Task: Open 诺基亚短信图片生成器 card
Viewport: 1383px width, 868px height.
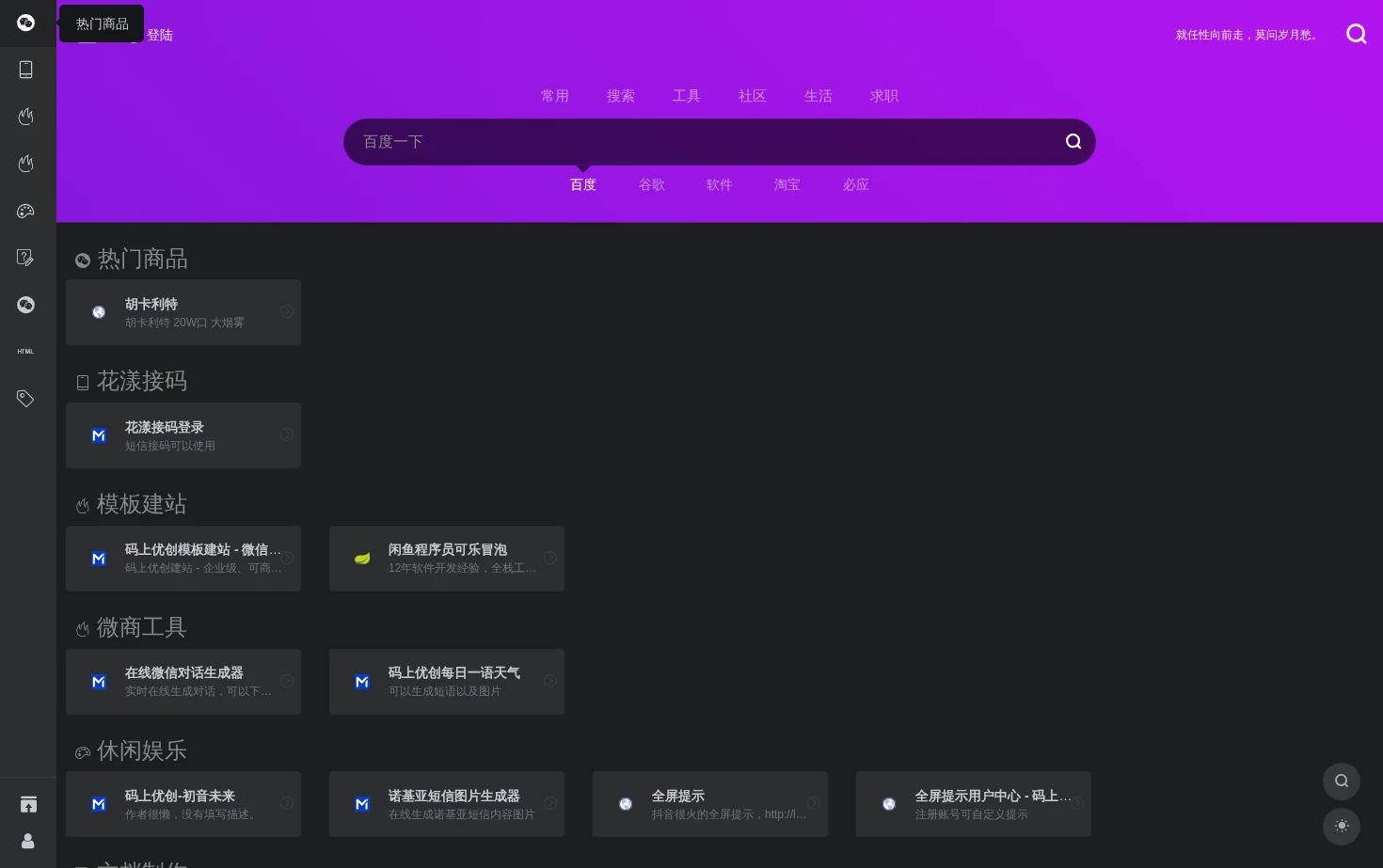Action: (x=447, y=804)
